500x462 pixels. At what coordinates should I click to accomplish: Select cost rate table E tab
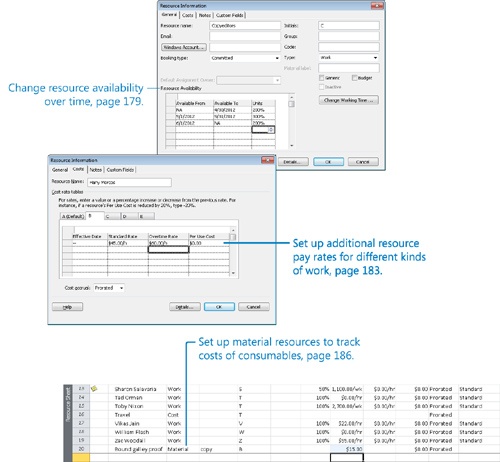(146, 217)
